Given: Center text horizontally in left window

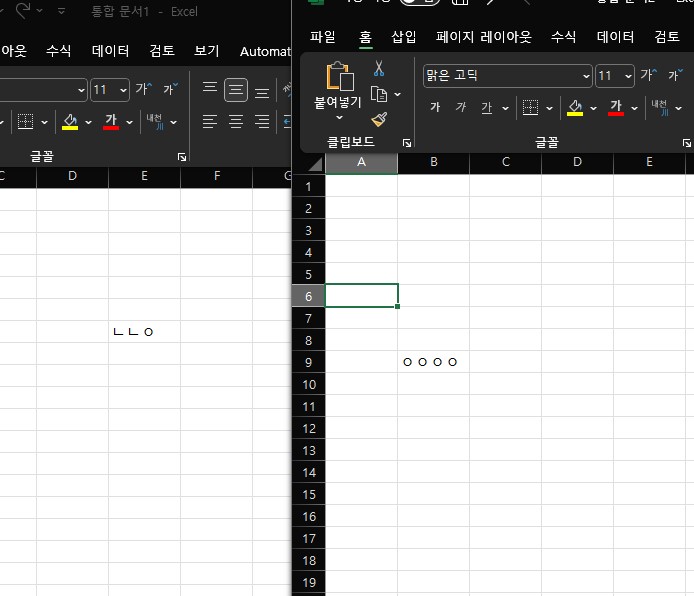Looking at the screenshot, I should [x=236, y=121].
